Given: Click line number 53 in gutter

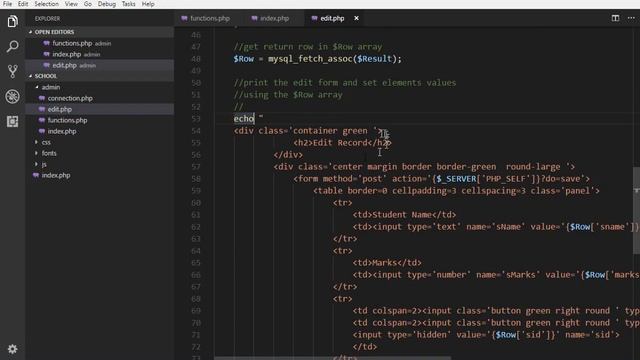Looking at the screenshot, I should (x=196, y=119).
